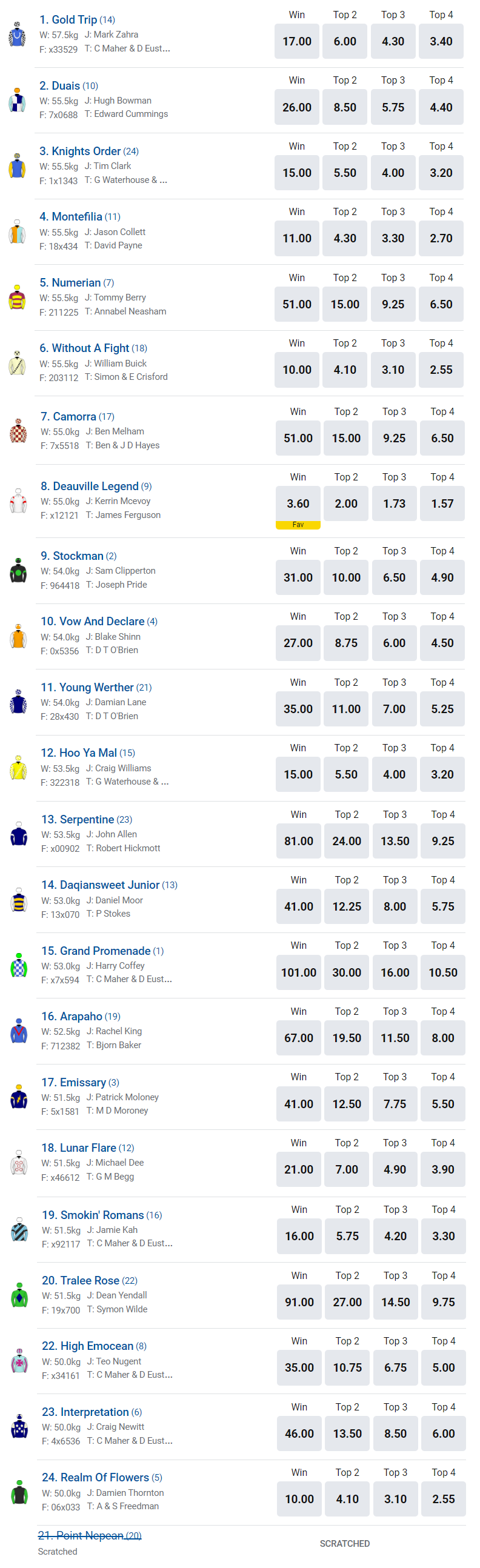Click Tralee Rose's green silks icon
Viewport: 480px width, 1568px height.
(x=19, y=1296)
